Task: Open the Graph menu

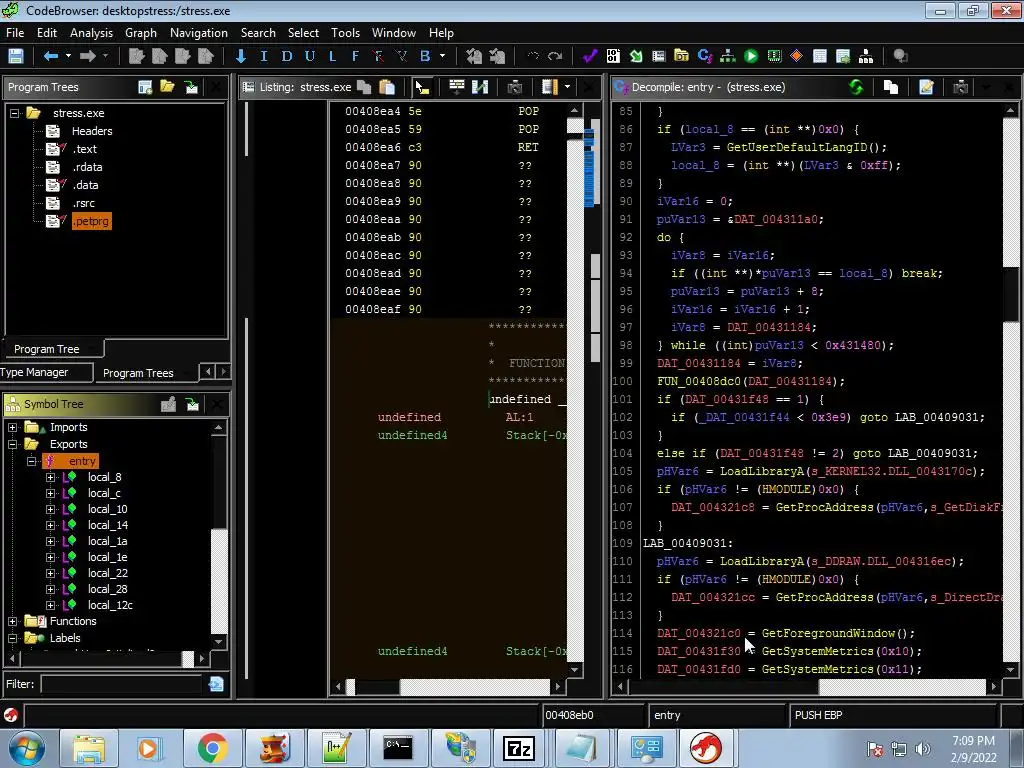Action: [x=141, y=33]
